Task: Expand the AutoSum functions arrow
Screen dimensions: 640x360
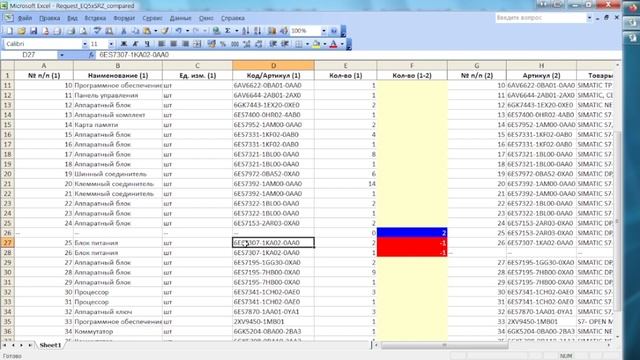Action: (237, 31)
